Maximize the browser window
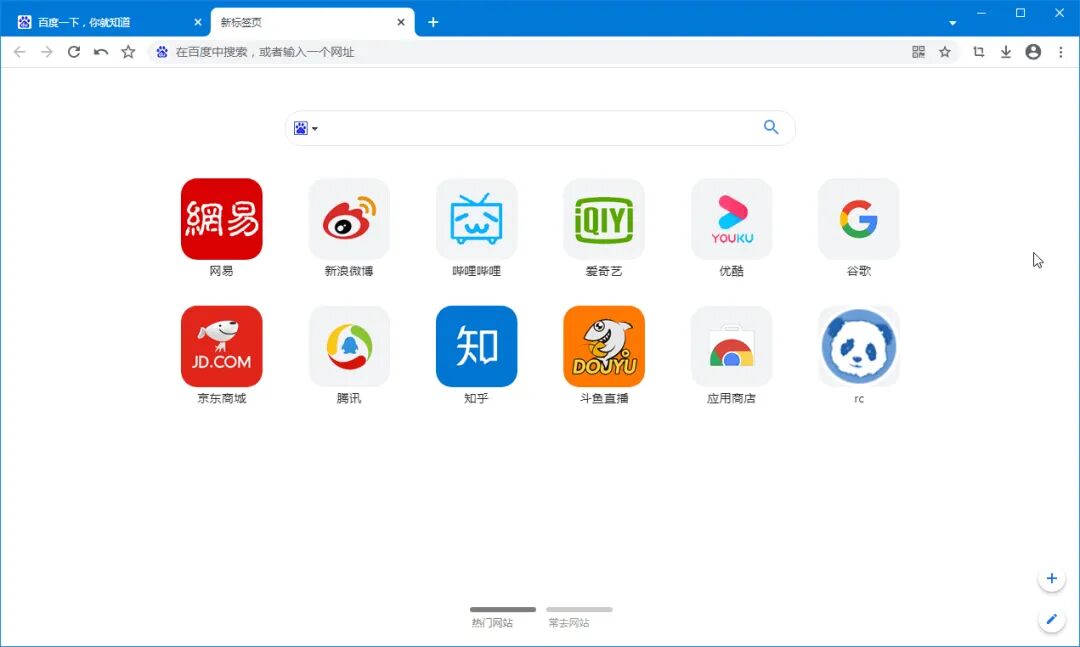 tap(1020, 12)
